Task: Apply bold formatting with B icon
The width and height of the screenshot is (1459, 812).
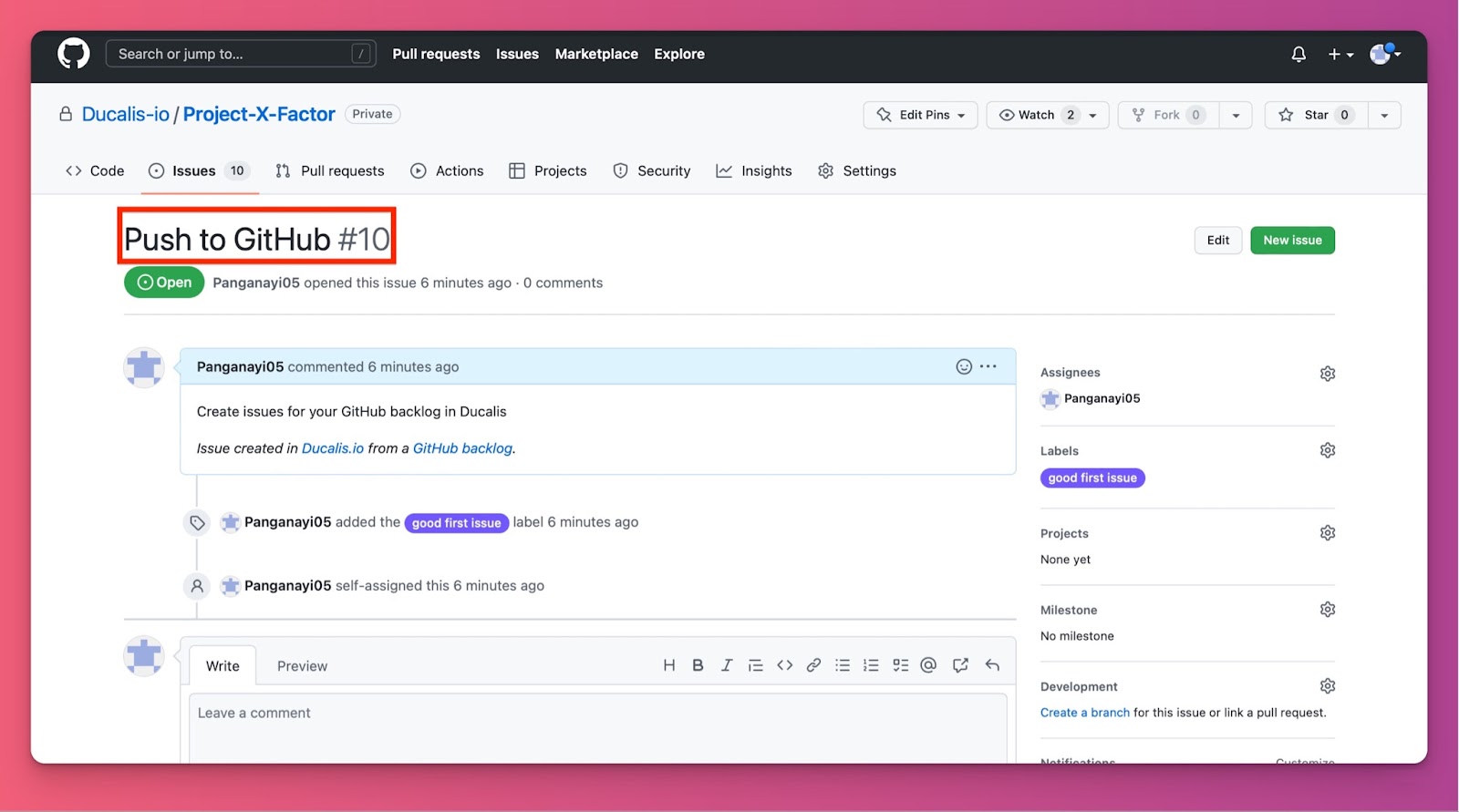Action: point(698,665)
